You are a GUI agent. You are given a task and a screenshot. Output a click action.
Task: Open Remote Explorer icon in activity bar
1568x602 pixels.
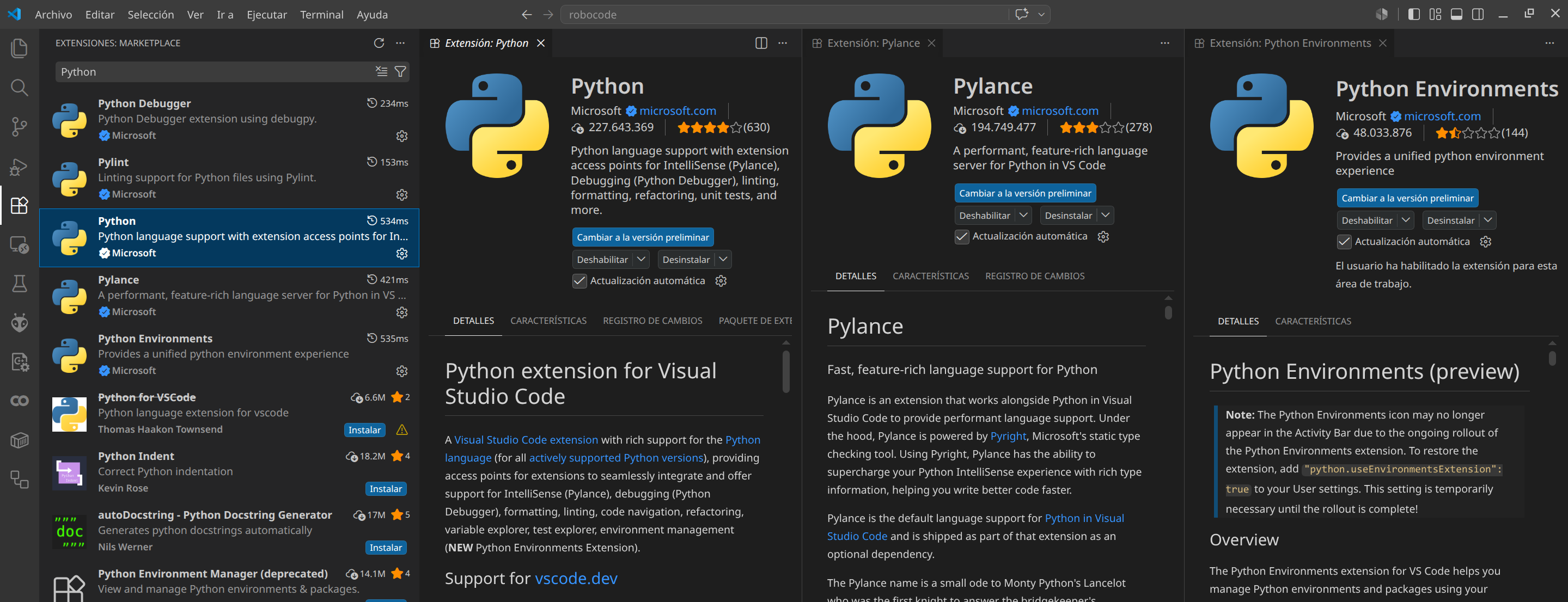(x=20, y=244)
